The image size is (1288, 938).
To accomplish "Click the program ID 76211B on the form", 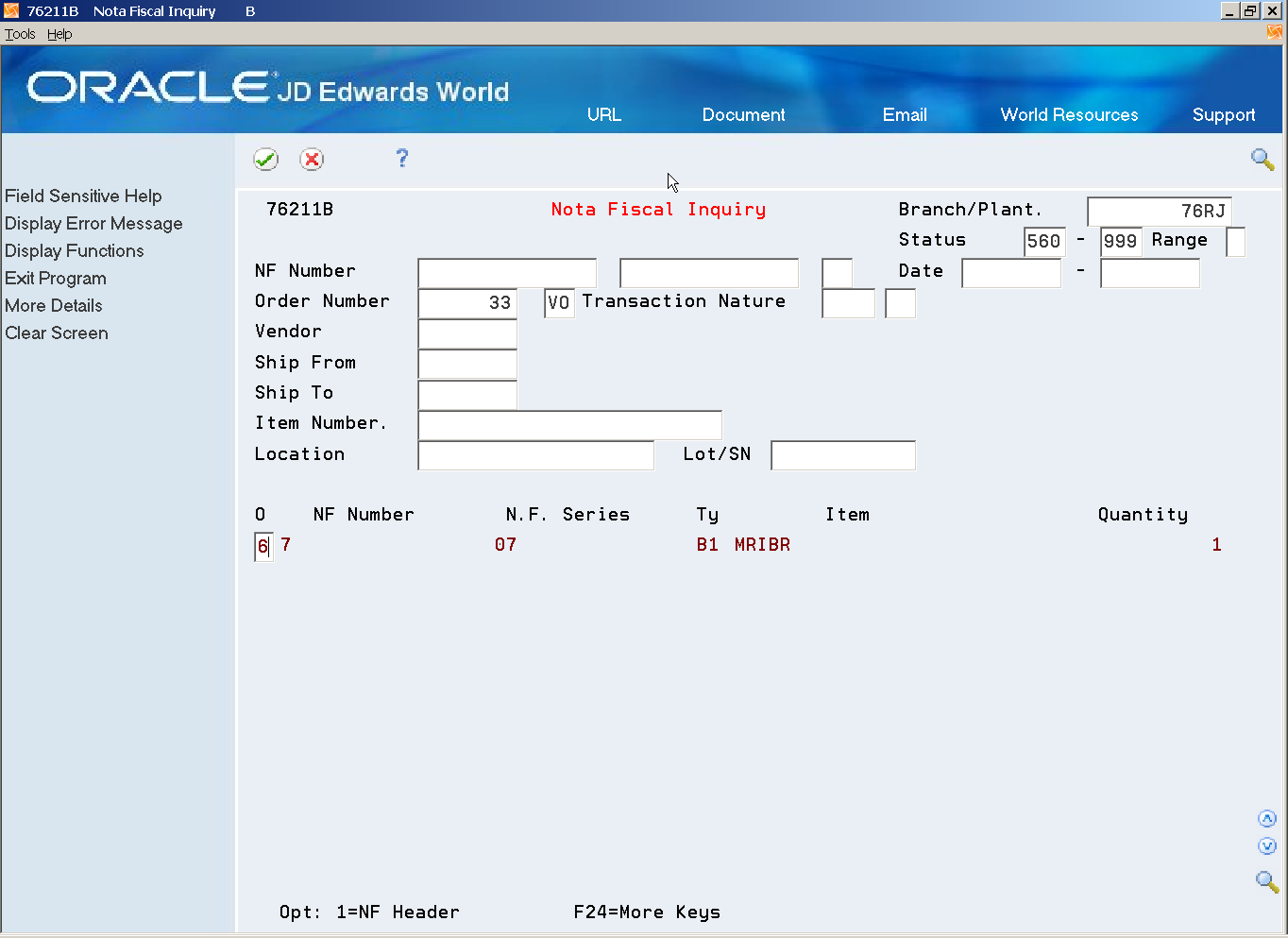I will (x=299, y=210).
